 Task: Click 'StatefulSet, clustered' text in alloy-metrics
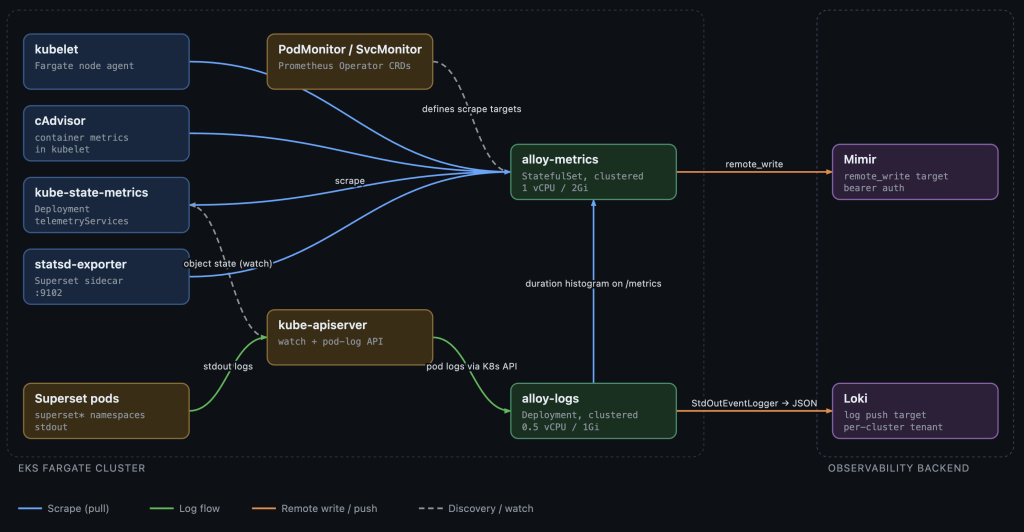(583, 176)
